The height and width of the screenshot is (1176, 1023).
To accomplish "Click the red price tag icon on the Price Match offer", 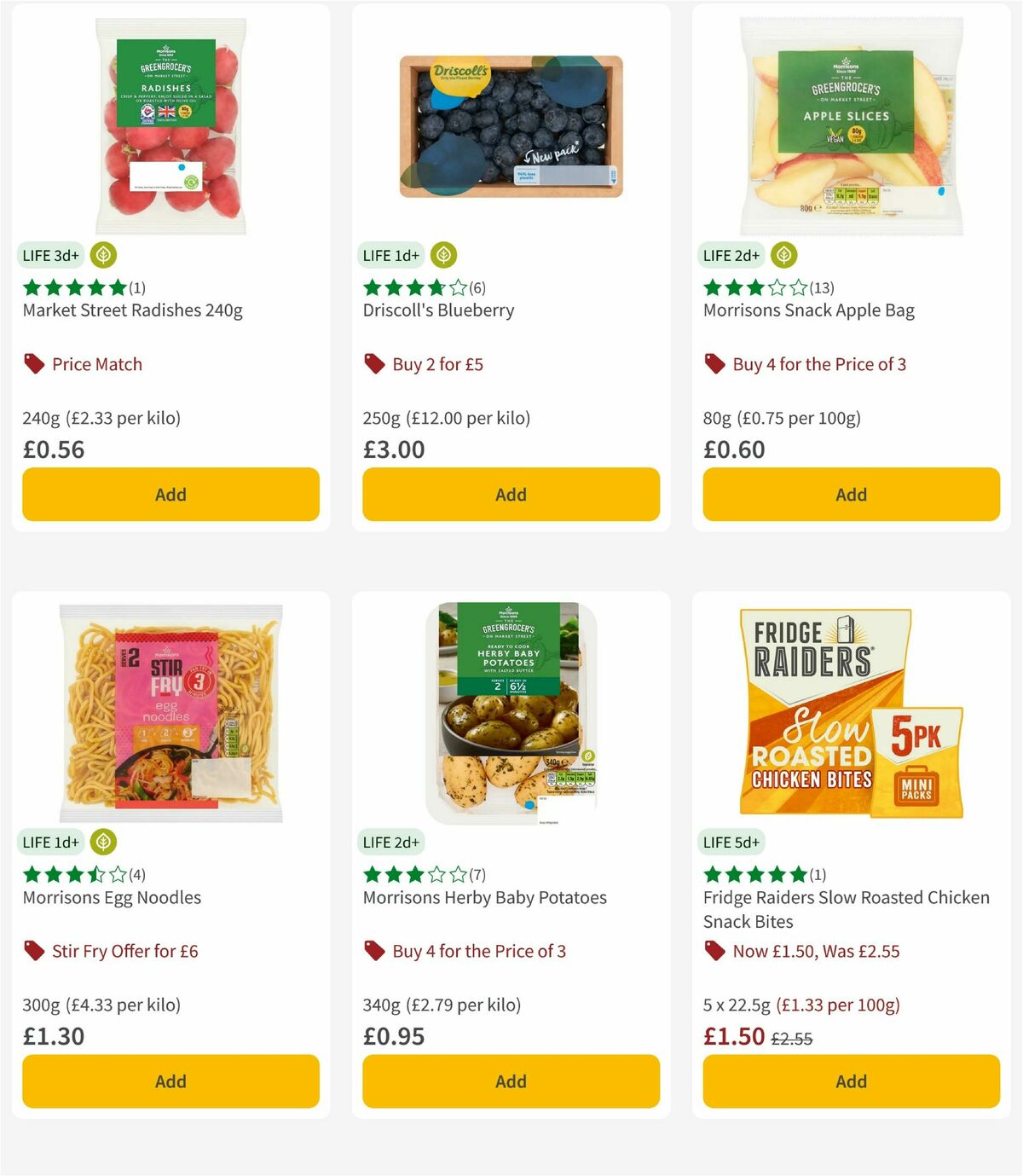I will pos(34,364).
